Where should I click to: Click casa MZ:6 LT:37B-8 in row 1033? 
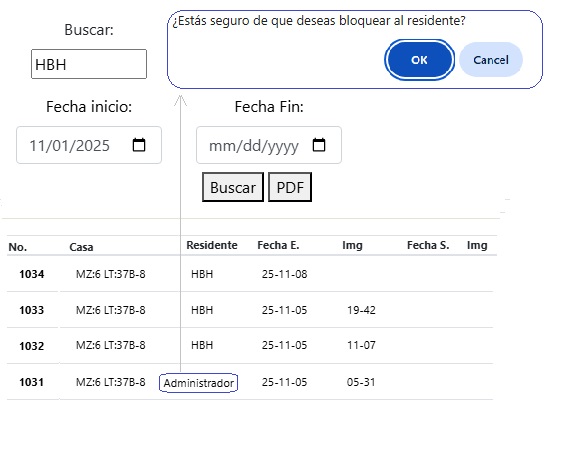pos(111,310)
